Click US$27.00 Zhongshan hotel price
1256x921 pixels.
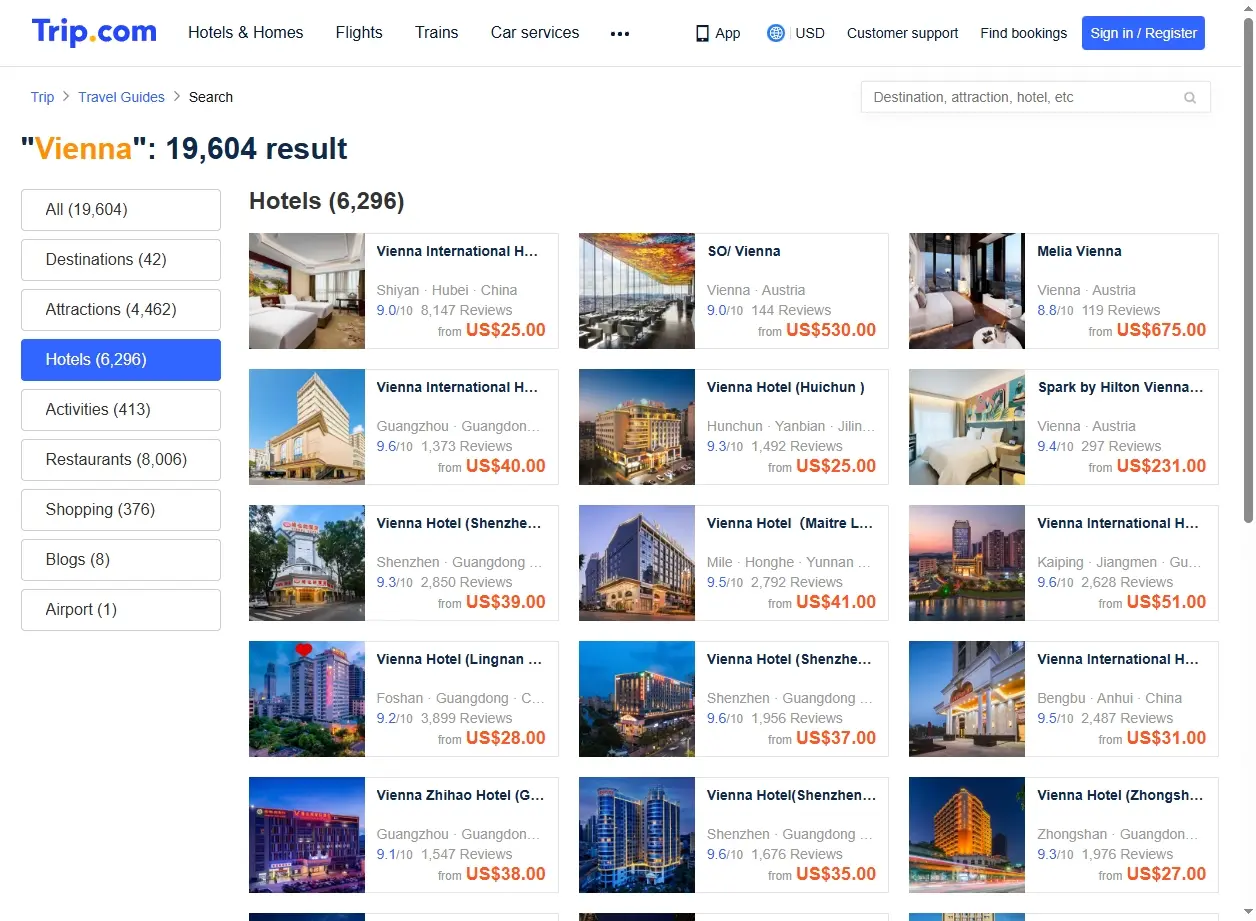click(x=1166, y=874)
